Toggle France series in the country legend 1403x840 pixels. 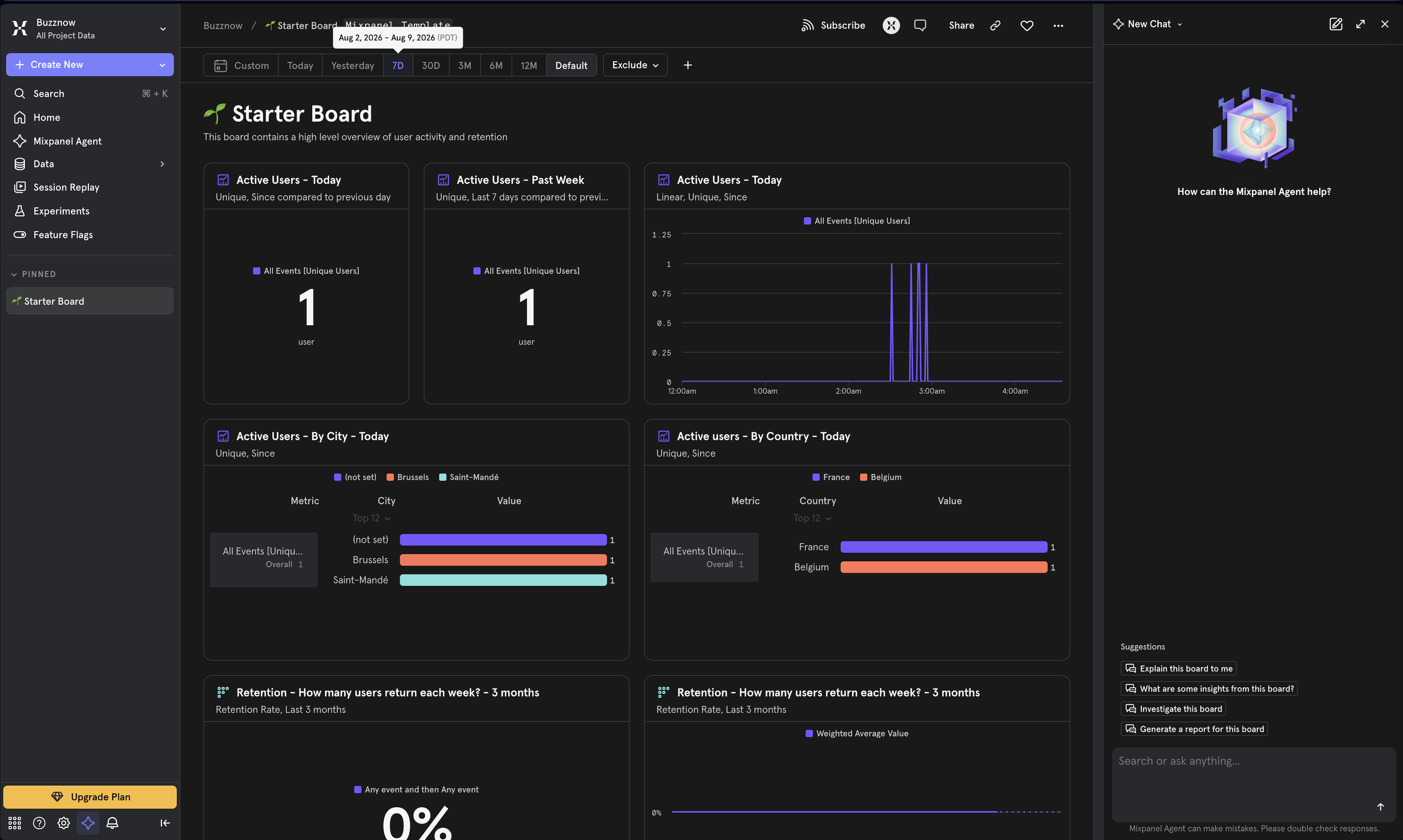(831, 477)
